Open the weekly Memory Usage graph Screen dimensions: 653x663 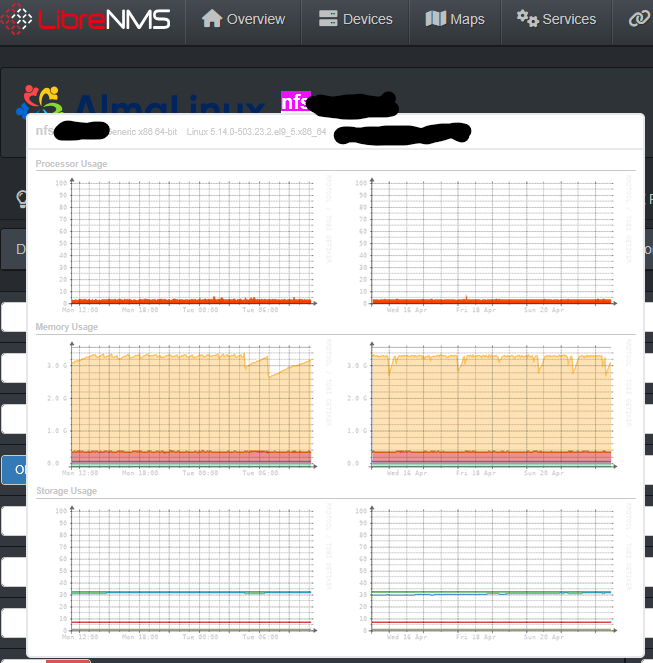pos(487,408)
